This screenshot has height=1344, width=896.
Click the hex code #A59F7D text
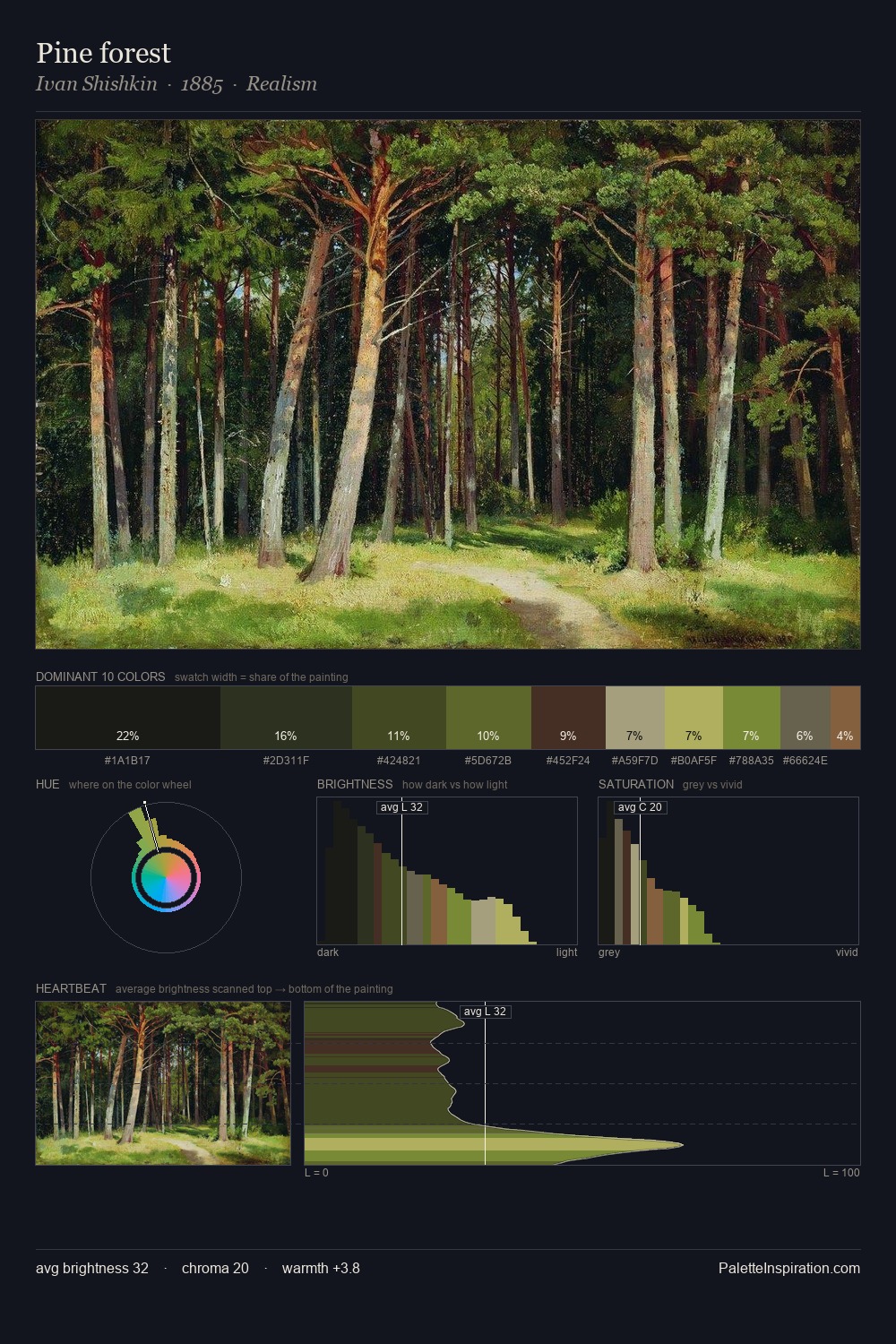(x=634, y=761)
